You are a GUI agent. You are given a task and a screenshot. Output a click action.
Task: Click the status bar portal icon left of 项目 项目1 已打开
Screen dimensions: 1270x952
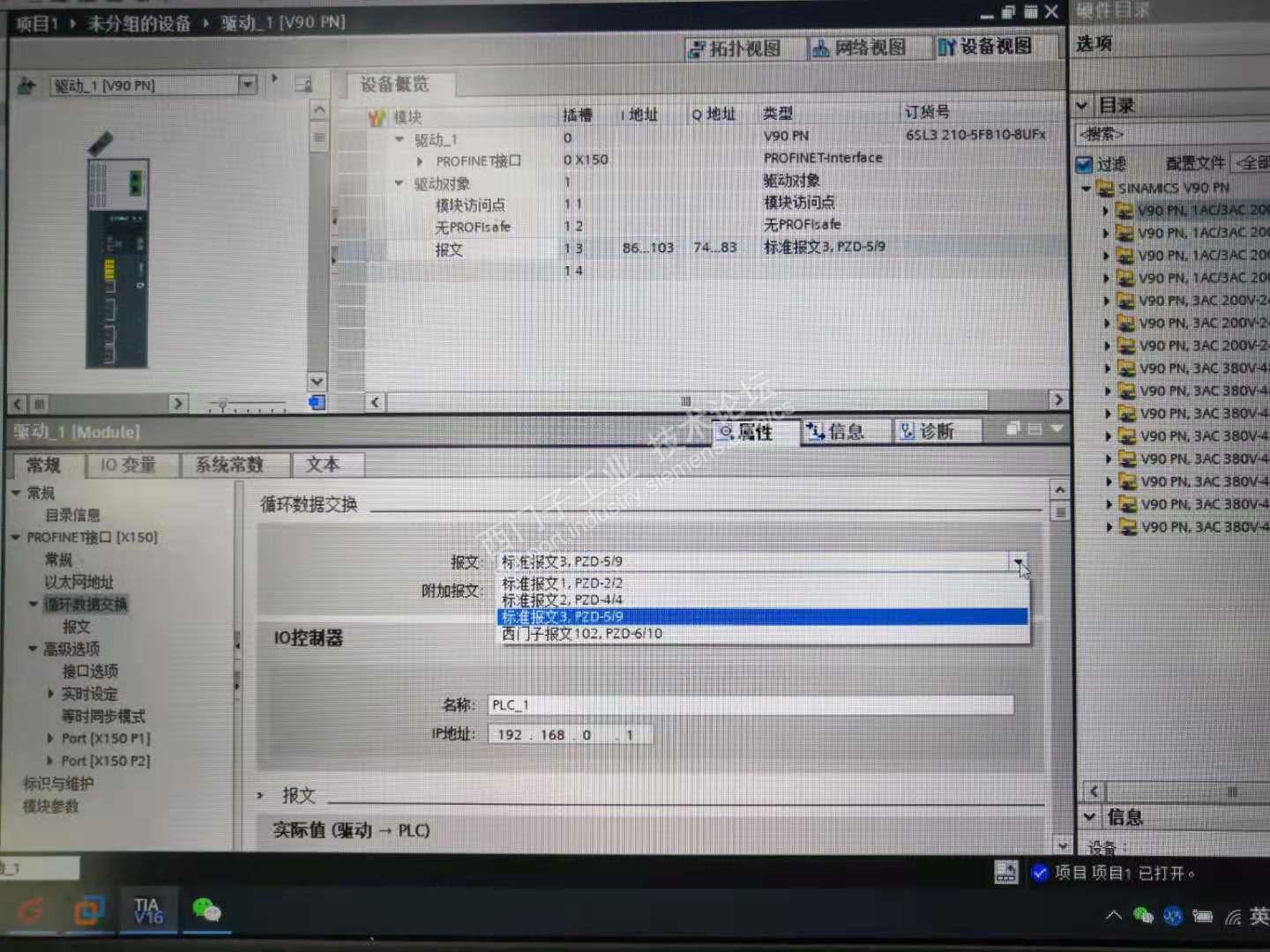click(x=1005, y=872)
